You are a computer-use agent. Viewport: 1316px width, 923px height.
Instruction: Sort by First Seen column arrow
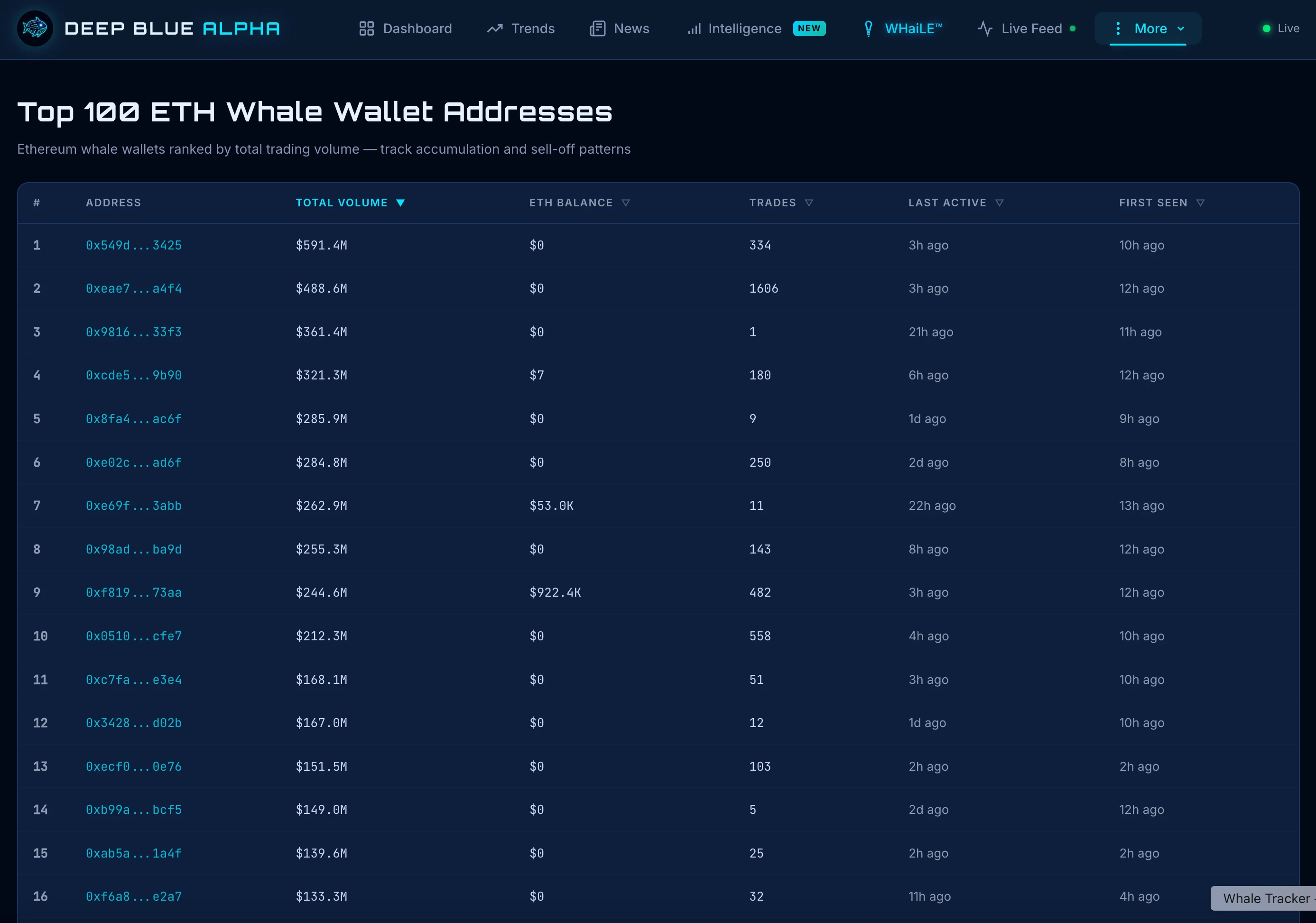[x=1200, y=203]
